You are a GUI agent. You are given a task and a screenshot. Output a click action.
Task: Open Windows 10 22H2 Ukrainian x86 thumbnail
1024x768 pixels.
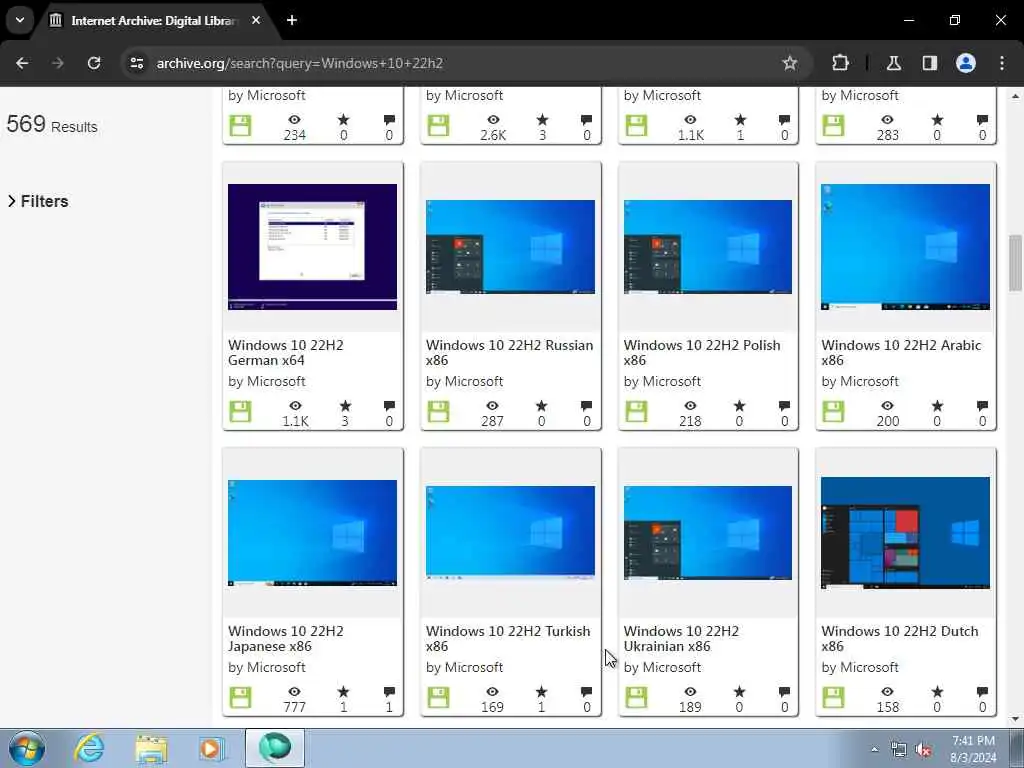point(708,533)
